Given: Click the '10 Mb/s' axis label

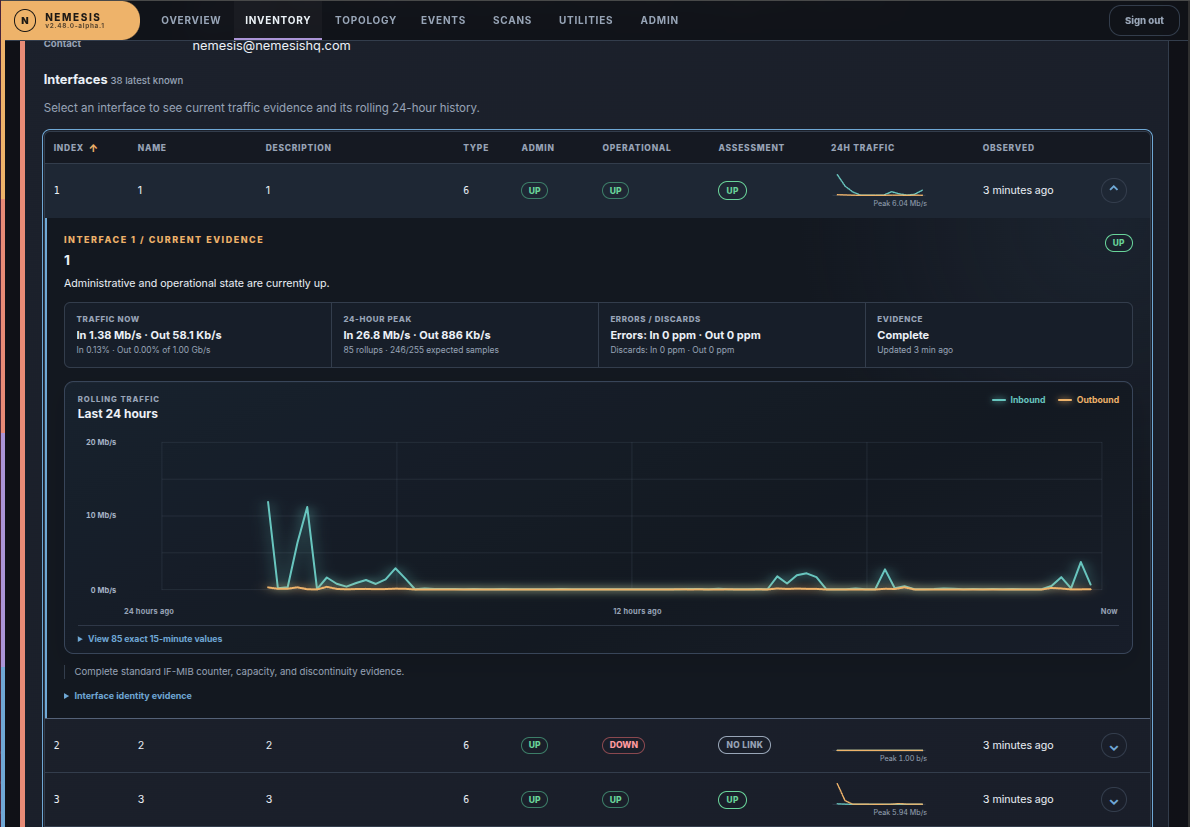Looking at the screenshot, I should coord(101,515).
